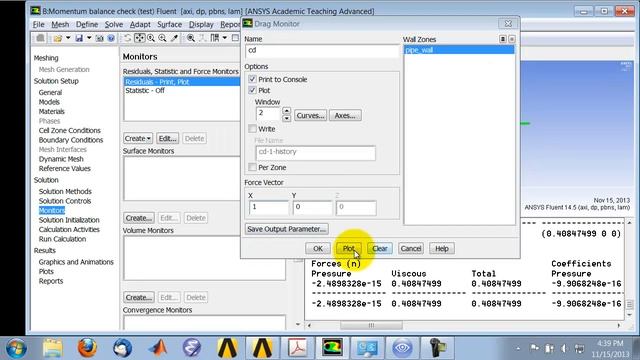Image resolution: width=640 pixels, height=360 pixels.
Task: Click the zoom in magnifier icon
Action: 151,38
